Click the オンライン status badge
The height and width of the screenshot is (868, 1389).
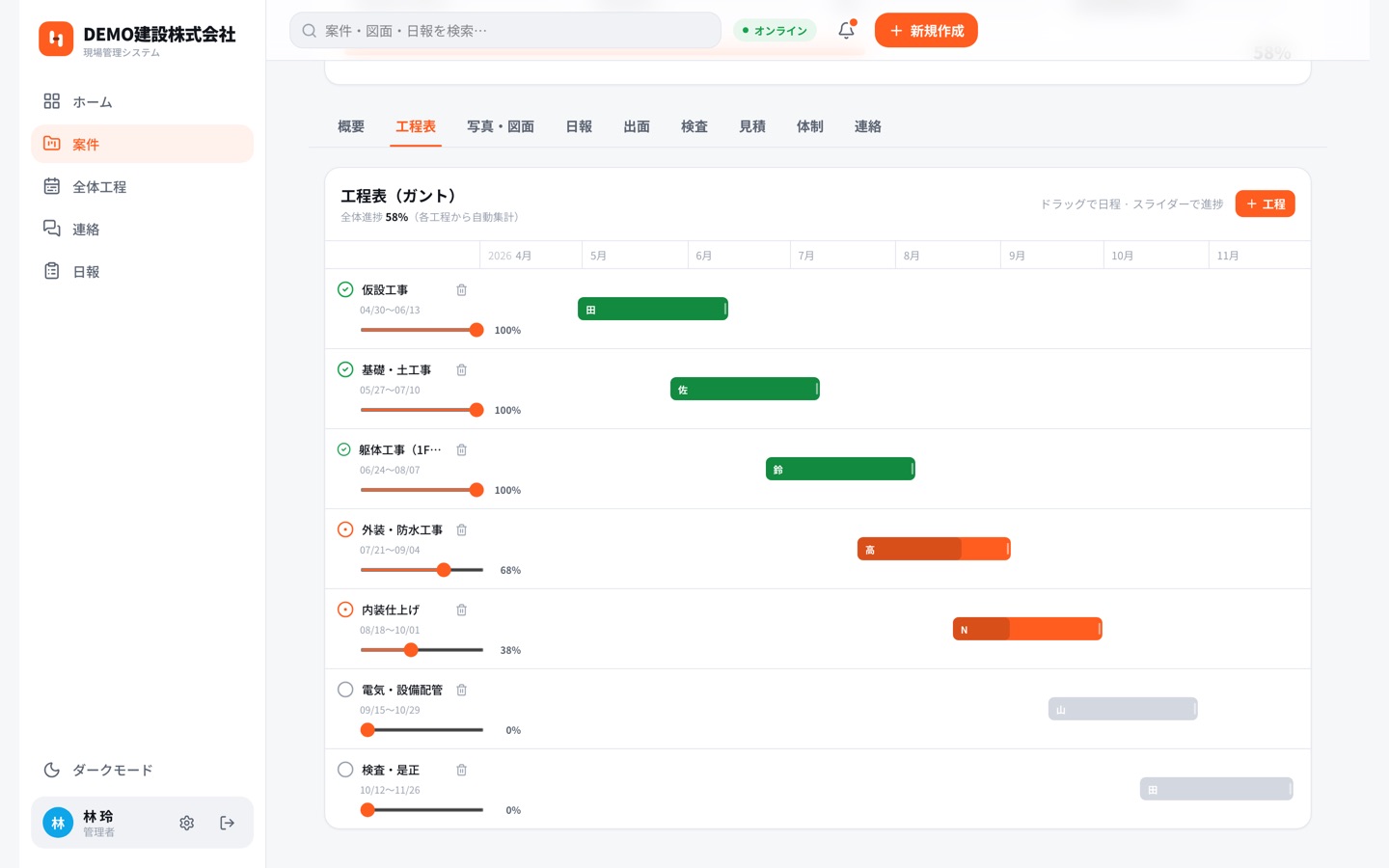[x=775, y=31]
